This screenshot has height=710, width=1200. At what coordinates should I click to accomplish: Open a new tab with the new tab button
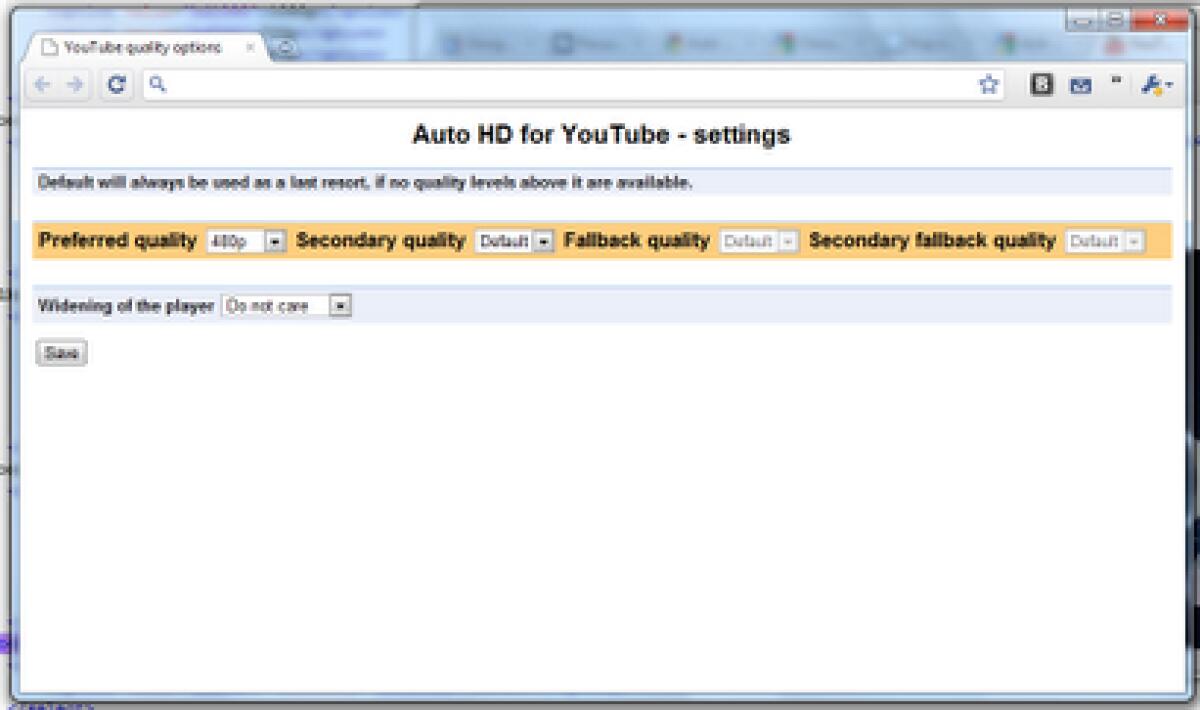tap(286, 48)
